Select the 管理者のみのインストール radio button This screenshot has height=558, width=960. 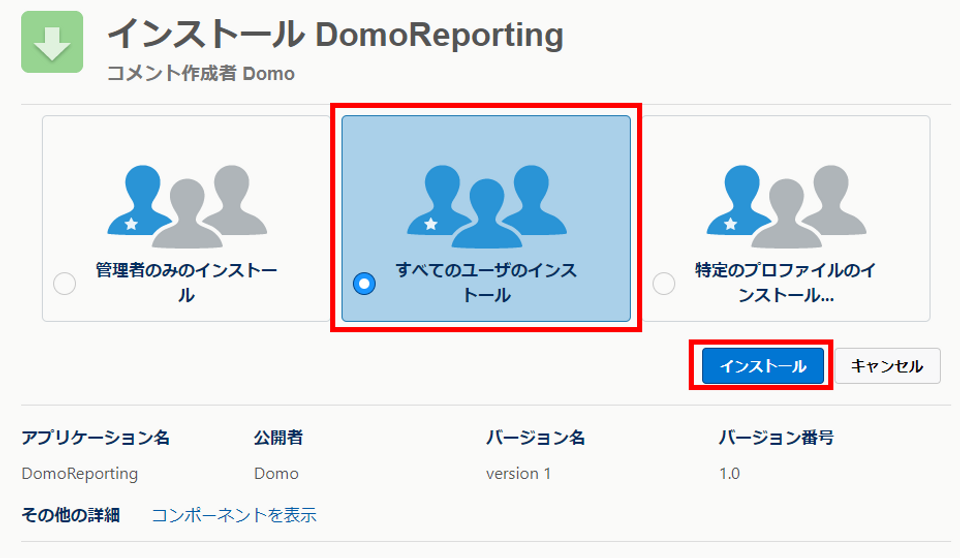click(64, 284)
